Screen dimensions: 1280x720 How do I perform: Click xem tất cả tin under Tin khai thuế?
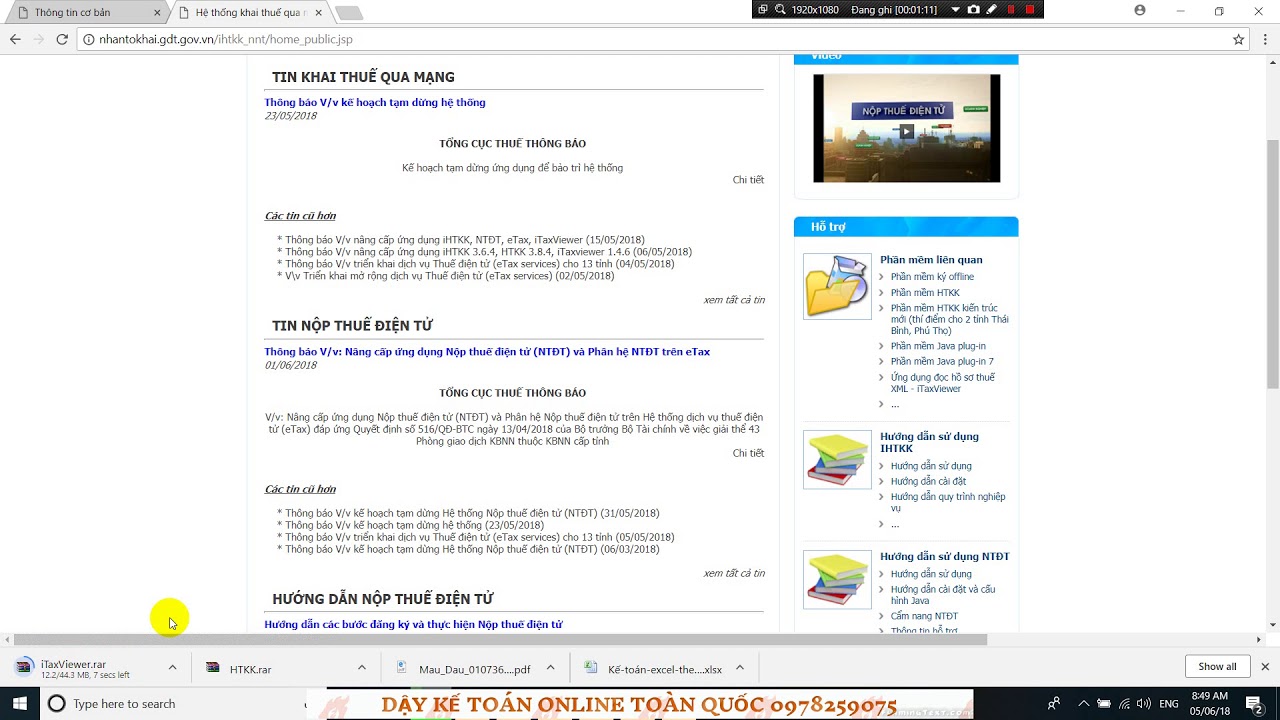[734, 300]
